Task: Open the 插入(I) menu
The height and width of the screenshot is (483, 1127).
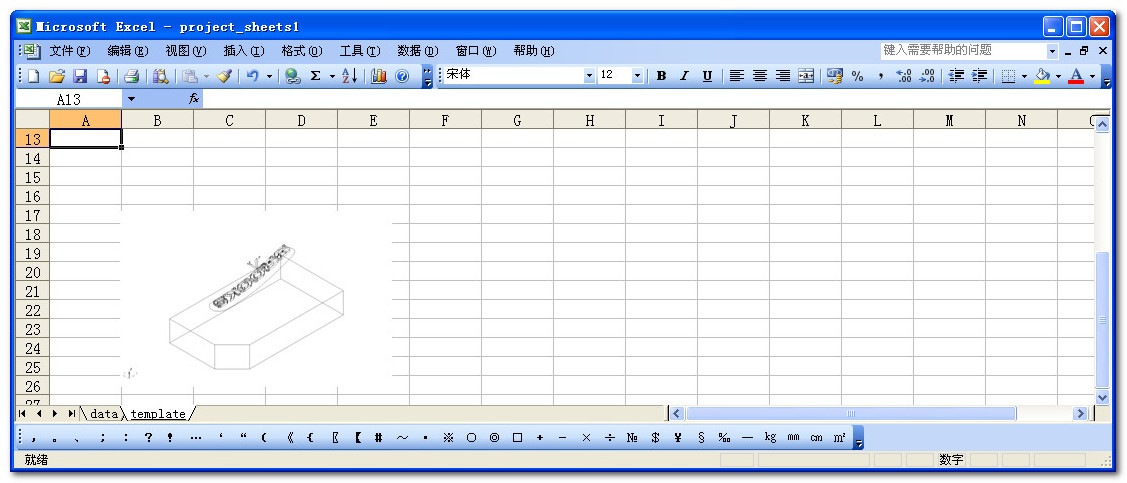Action: pos(244,51)
